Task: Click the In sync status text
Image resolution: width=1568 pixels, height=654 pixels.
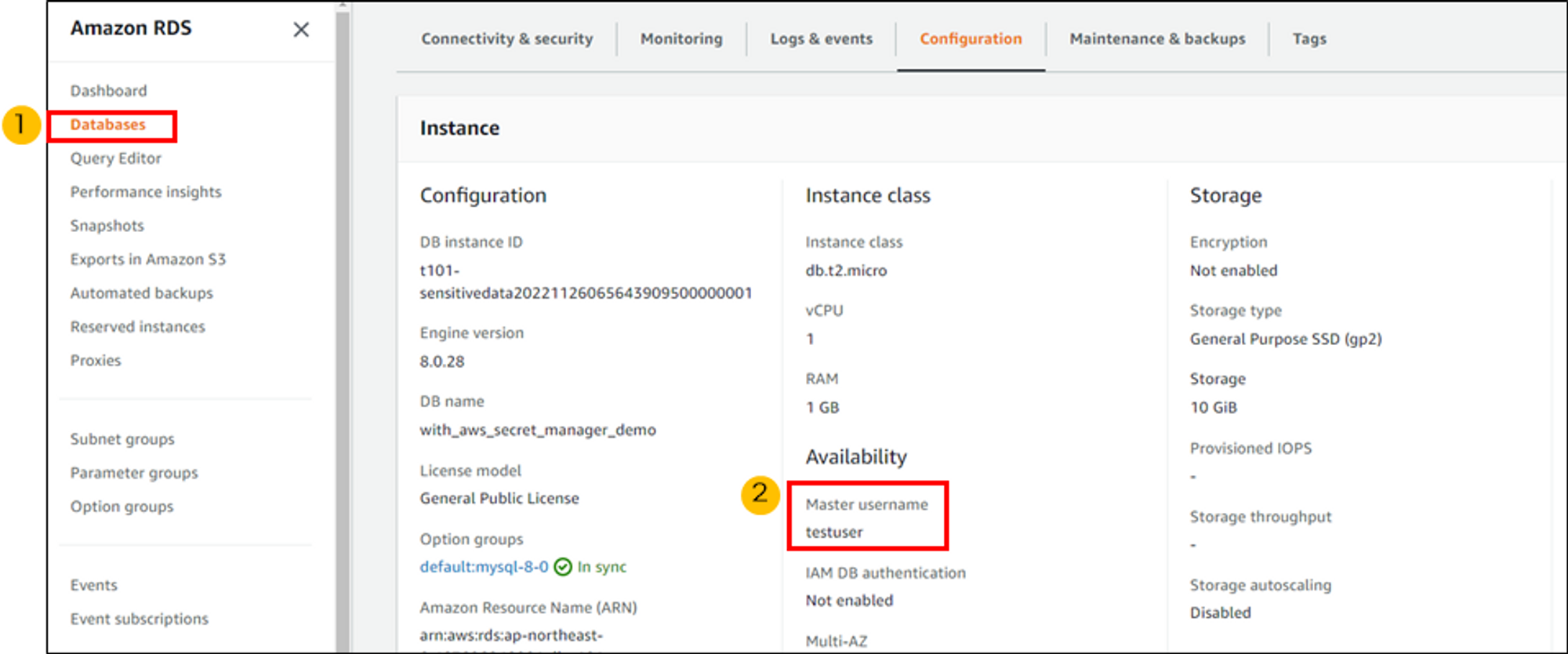Action: coord(602,567)
